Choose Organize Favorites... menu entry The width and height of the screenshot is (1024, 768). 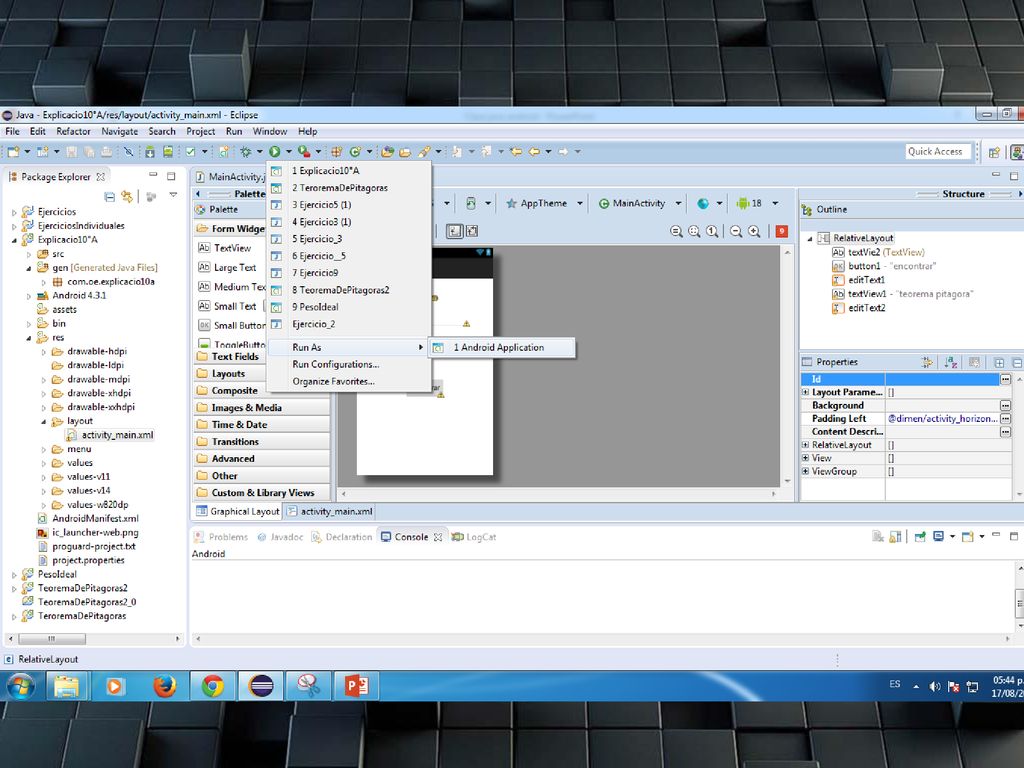[349, 381]
